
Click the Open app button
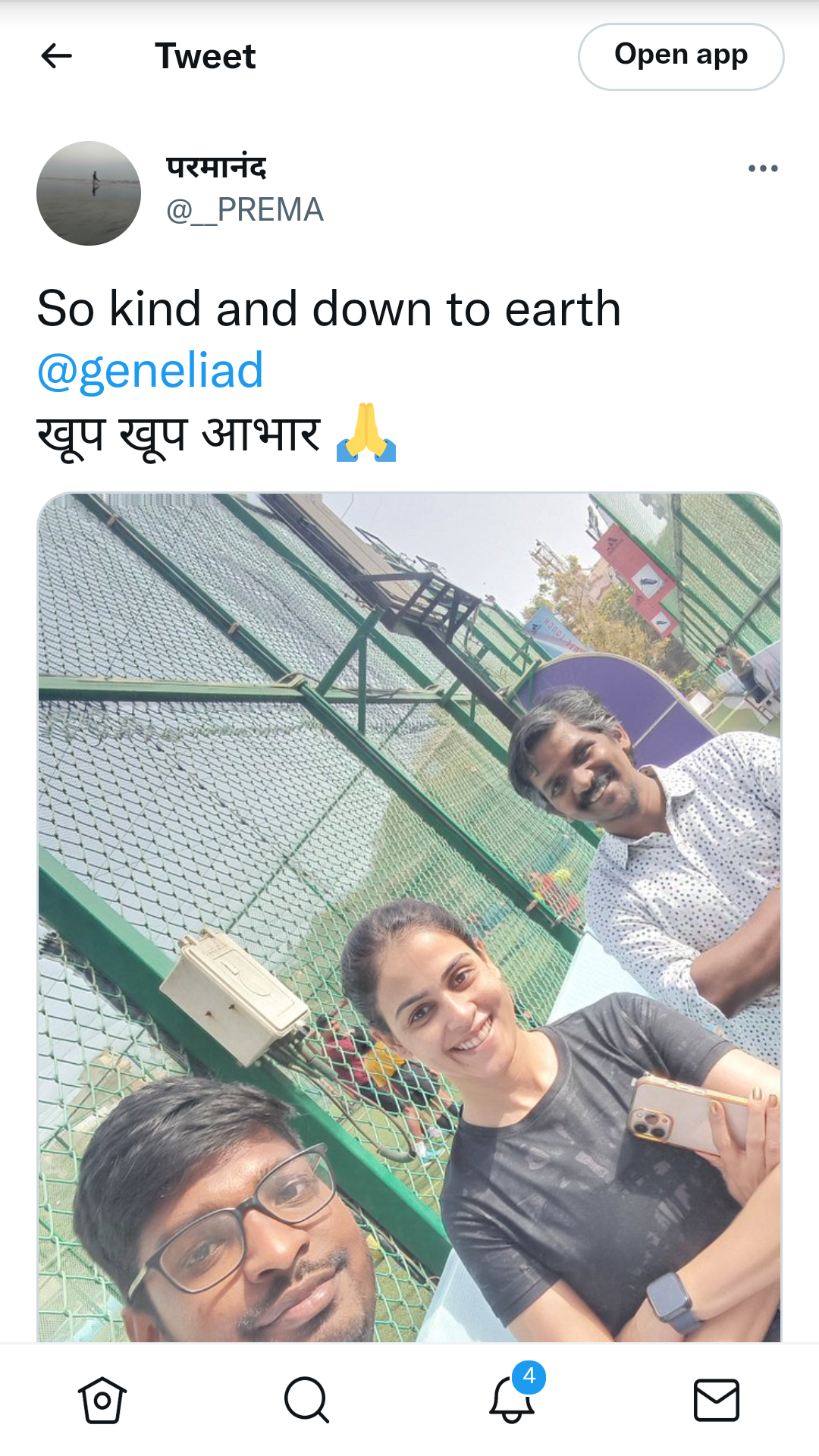point(681,57)
